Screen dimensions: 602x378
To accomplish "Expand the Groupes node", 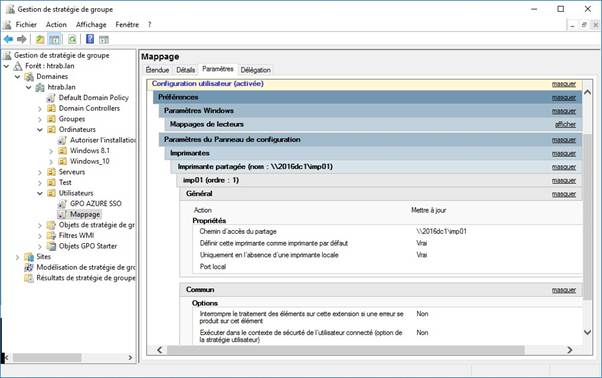I will 40,119.
